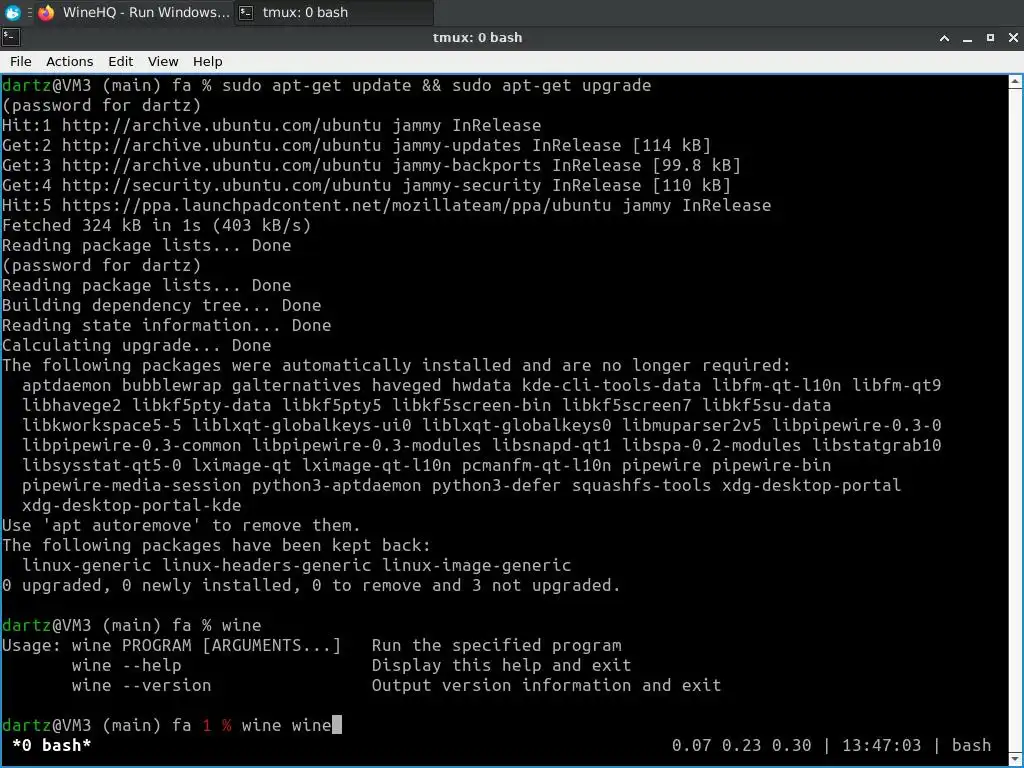Switch to WineHQ Firefox taskbar entry
The width and height of the screenshot is (1024, 768).
135,12
